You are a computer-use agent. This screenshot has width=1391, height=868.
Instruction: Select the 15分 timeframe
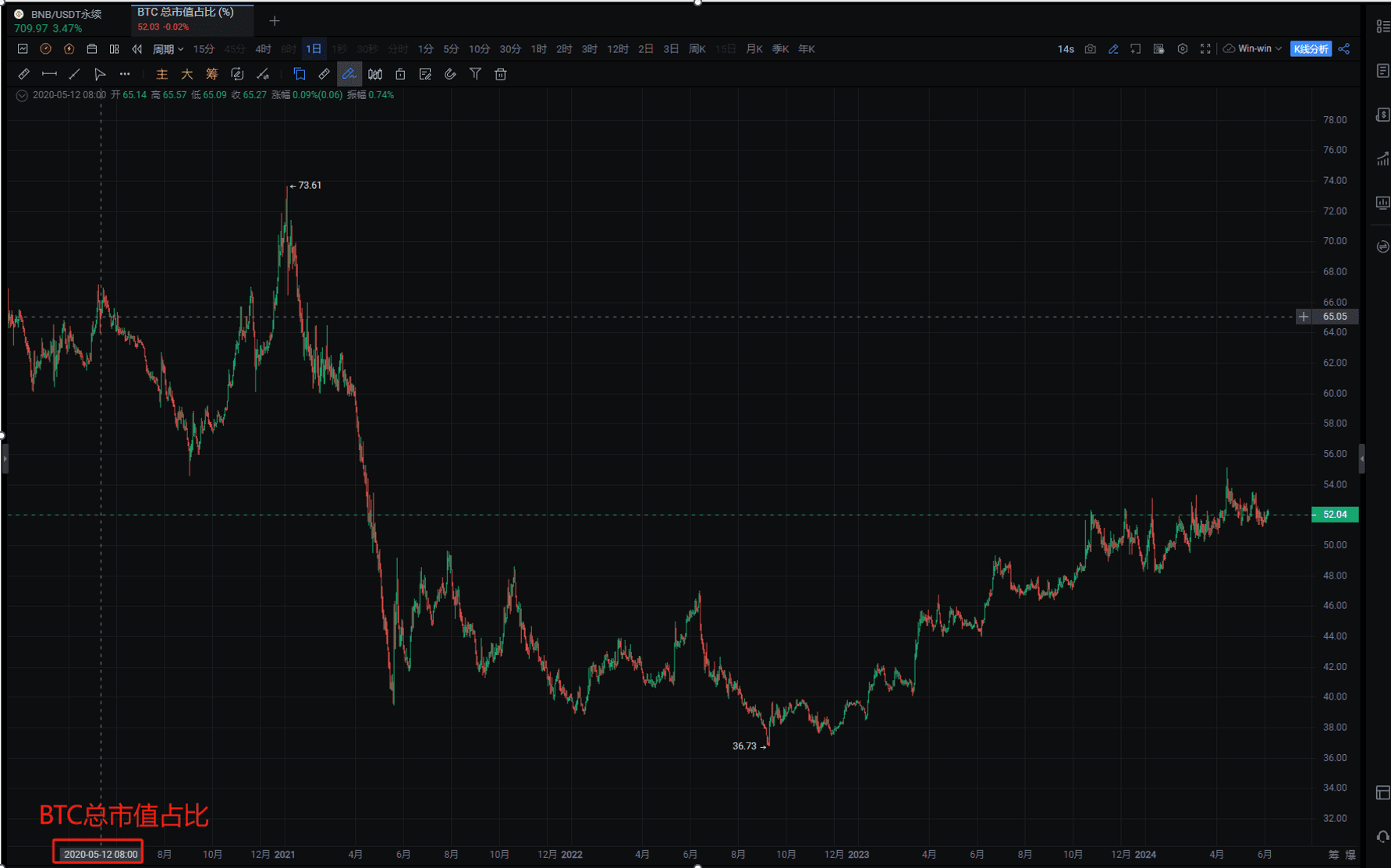204,49
